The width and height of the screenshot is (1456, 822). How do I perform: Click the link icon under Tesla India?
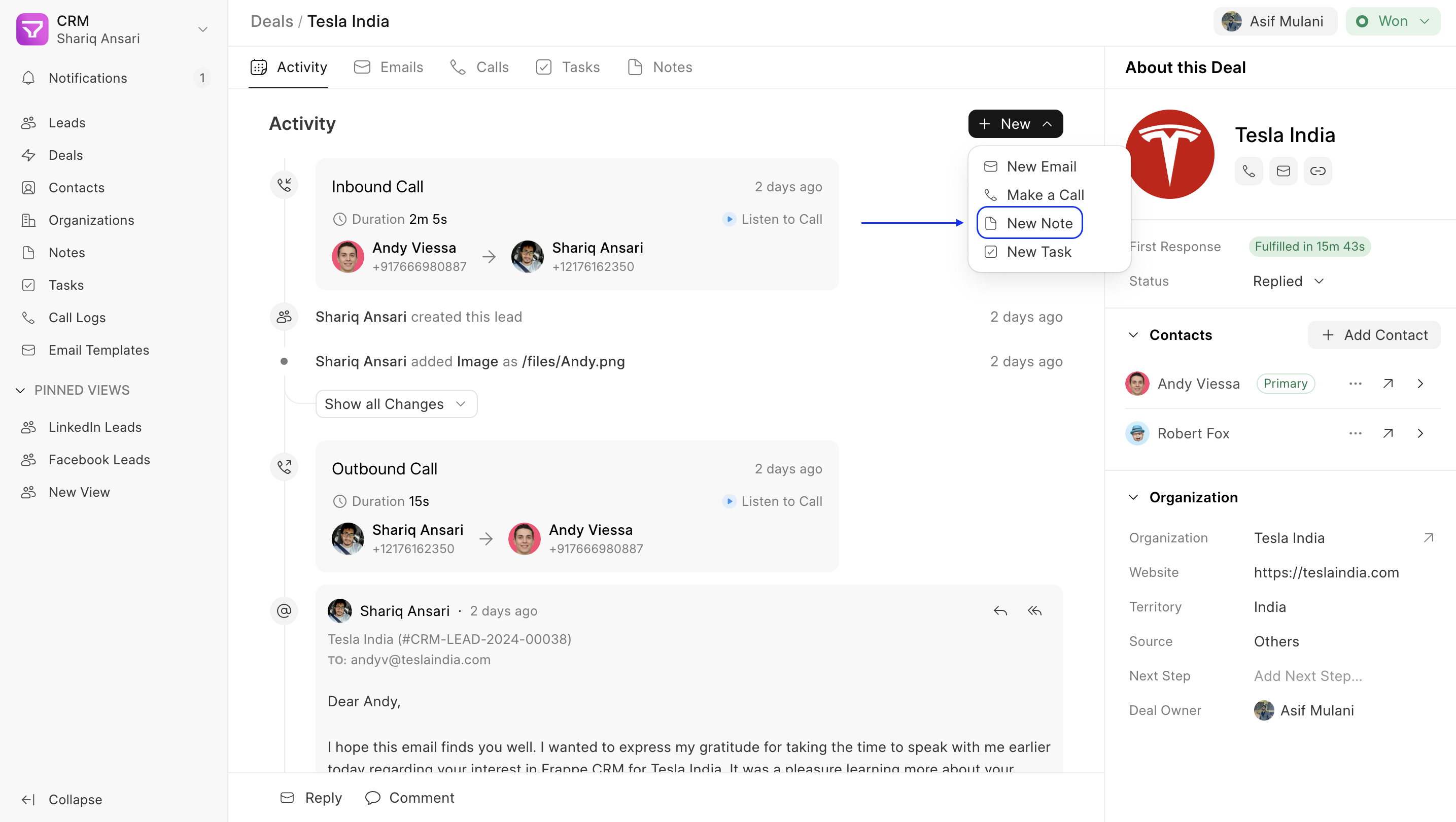tap(1318, 170)
